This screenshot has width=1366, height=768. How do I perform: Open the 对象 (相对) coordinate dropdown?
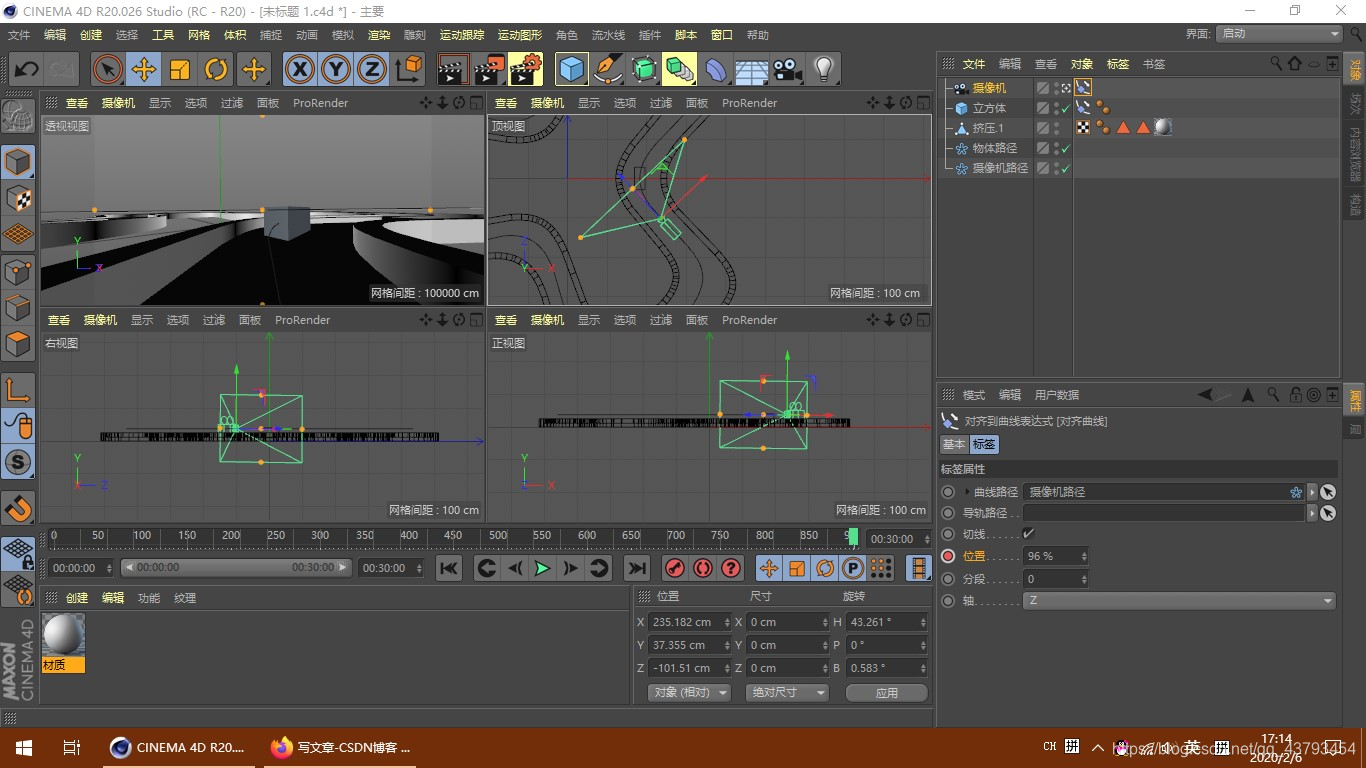pos(689,692)
